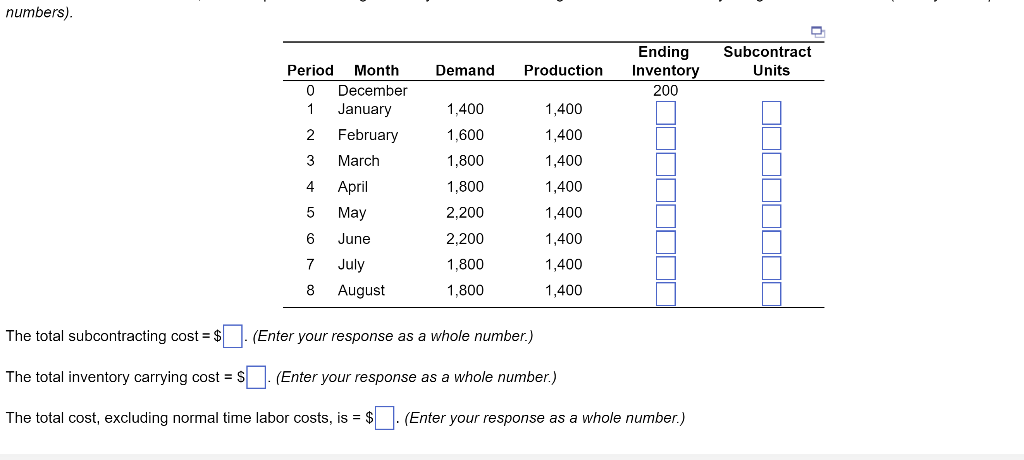
Task: Focus the March Subcontract Units box
Action: (x=770, y=163)
